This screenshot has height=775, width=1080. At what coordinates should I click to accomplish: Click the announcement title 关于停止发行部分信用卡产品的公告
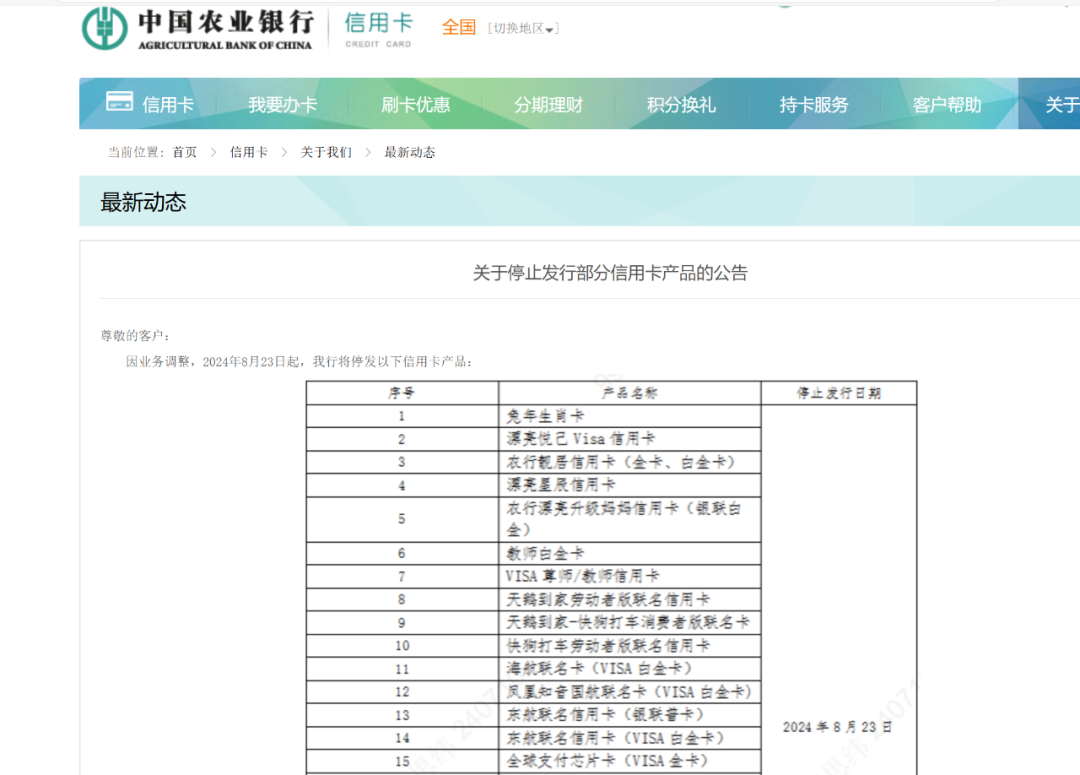614,272
